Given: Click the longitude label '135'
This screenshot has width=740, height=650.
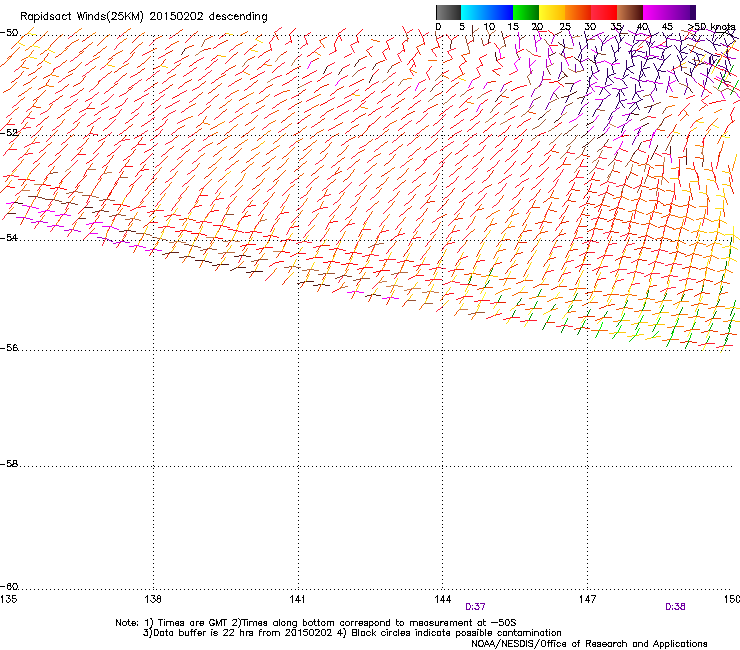Looking at the screenshot, I should [x=9, y=599].
